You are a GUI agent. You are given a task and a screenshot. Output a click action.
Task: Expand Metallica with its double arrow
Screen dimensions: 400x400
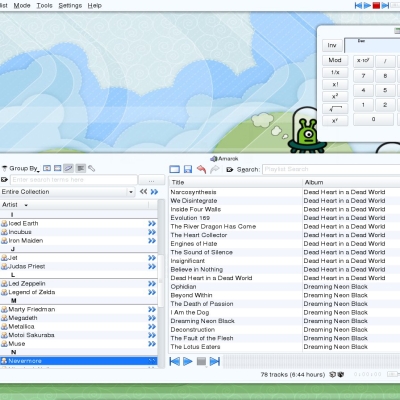pos(152,327)
